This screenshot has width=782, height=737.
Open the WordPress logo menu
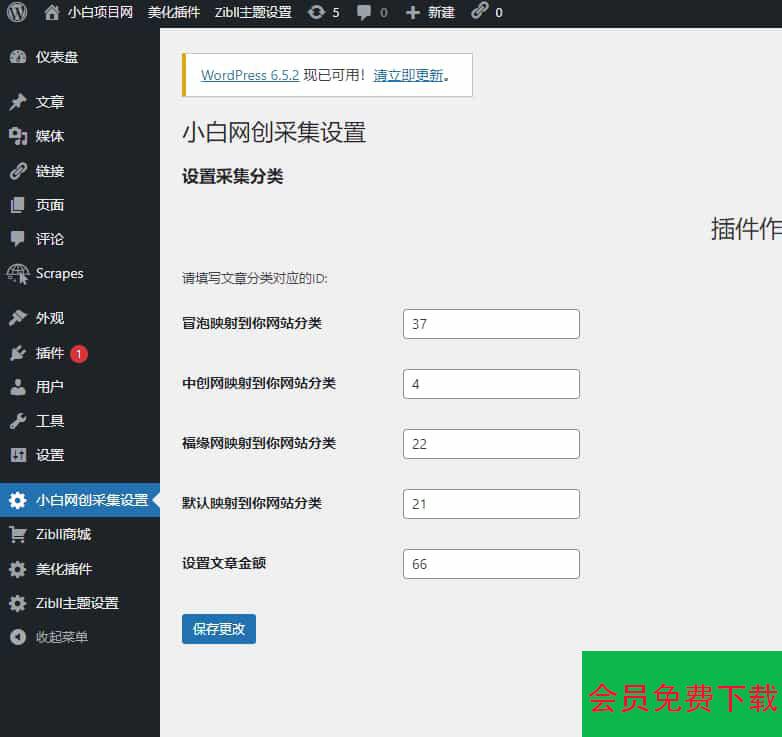point(17,12)
